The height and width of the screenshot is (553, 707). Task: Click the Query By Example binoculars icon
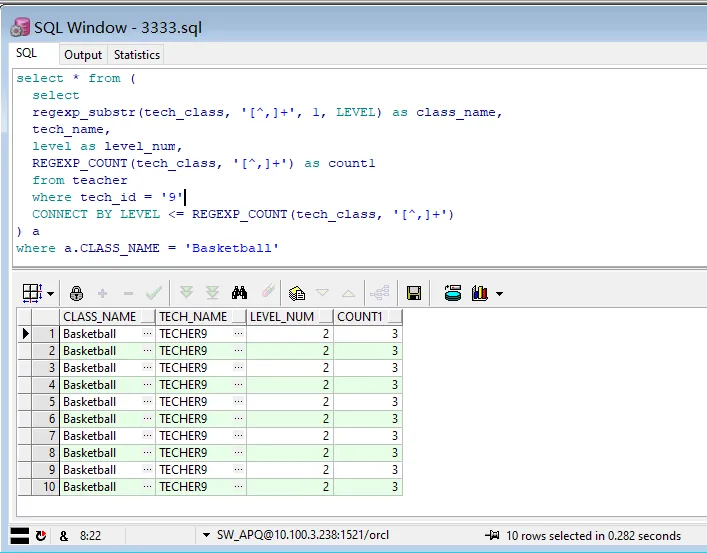coord(239,293)
